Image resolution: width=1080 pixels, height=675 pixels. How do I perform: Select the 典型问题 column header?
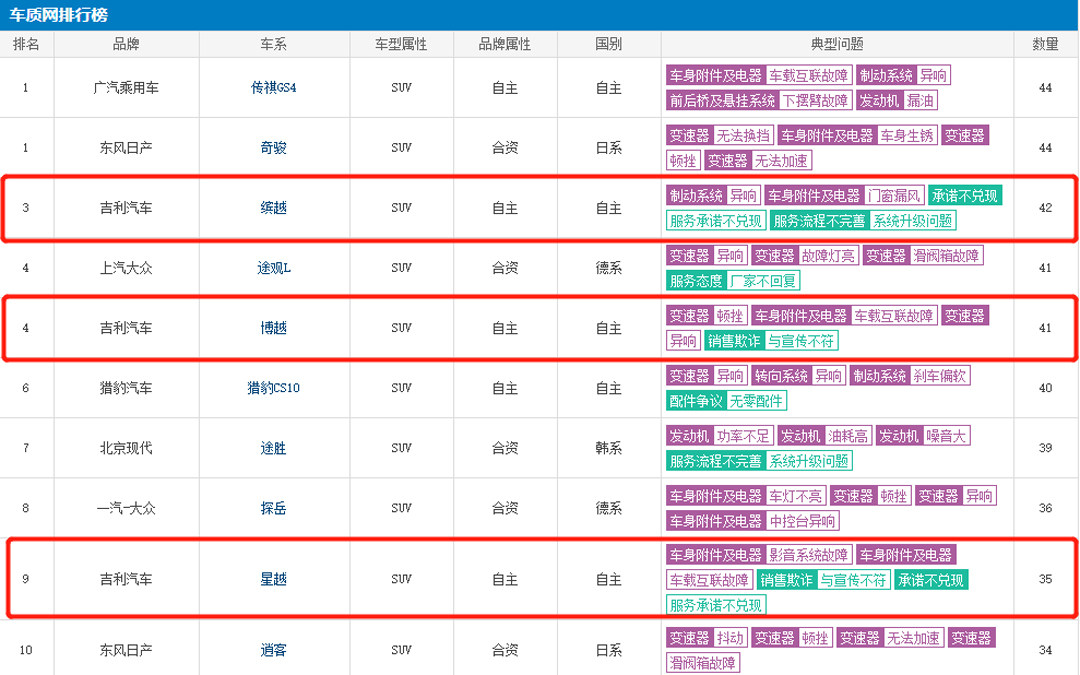[x=837, y=45]
